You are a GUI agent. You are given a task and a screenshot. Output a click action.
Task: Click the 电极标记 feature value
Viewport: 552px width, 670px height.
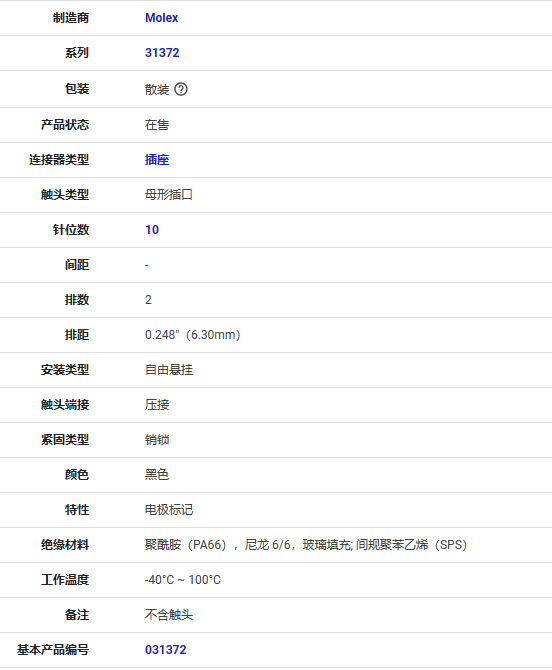169,510
